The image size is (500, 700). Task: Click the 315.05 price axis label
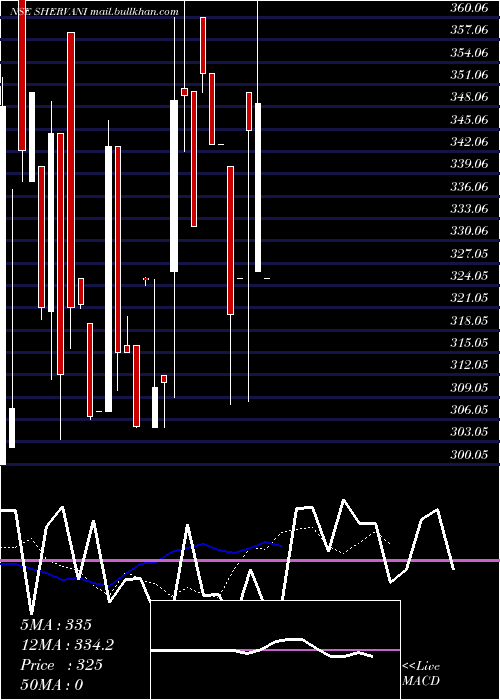pyautogui.click(x=468, y=342)
